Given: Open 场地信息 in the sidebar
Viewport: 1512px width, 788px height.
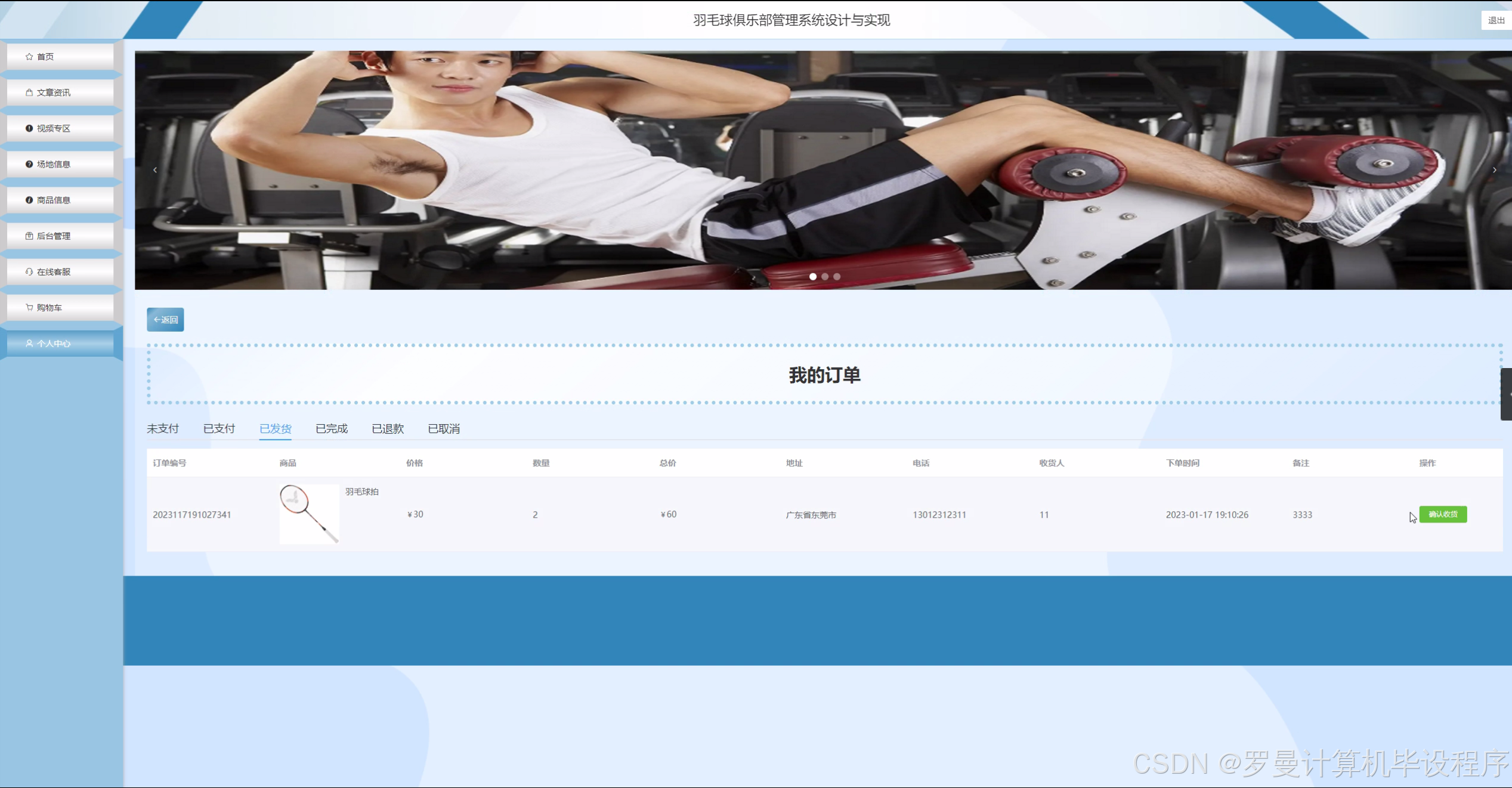Looking at the screenshot, I should tap(54, 164).
